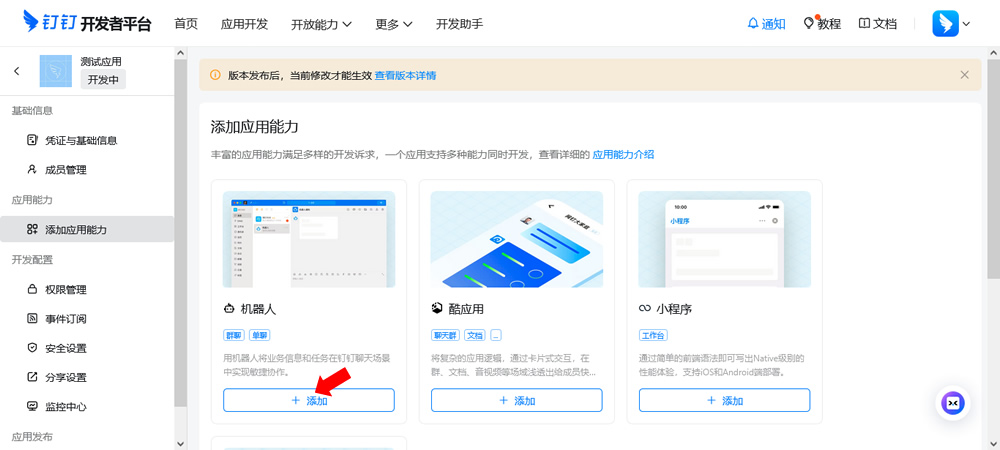This screenshot has height=450, width=1000.
Task: Open the user avatar dropdown
Action: pos(951,23)
